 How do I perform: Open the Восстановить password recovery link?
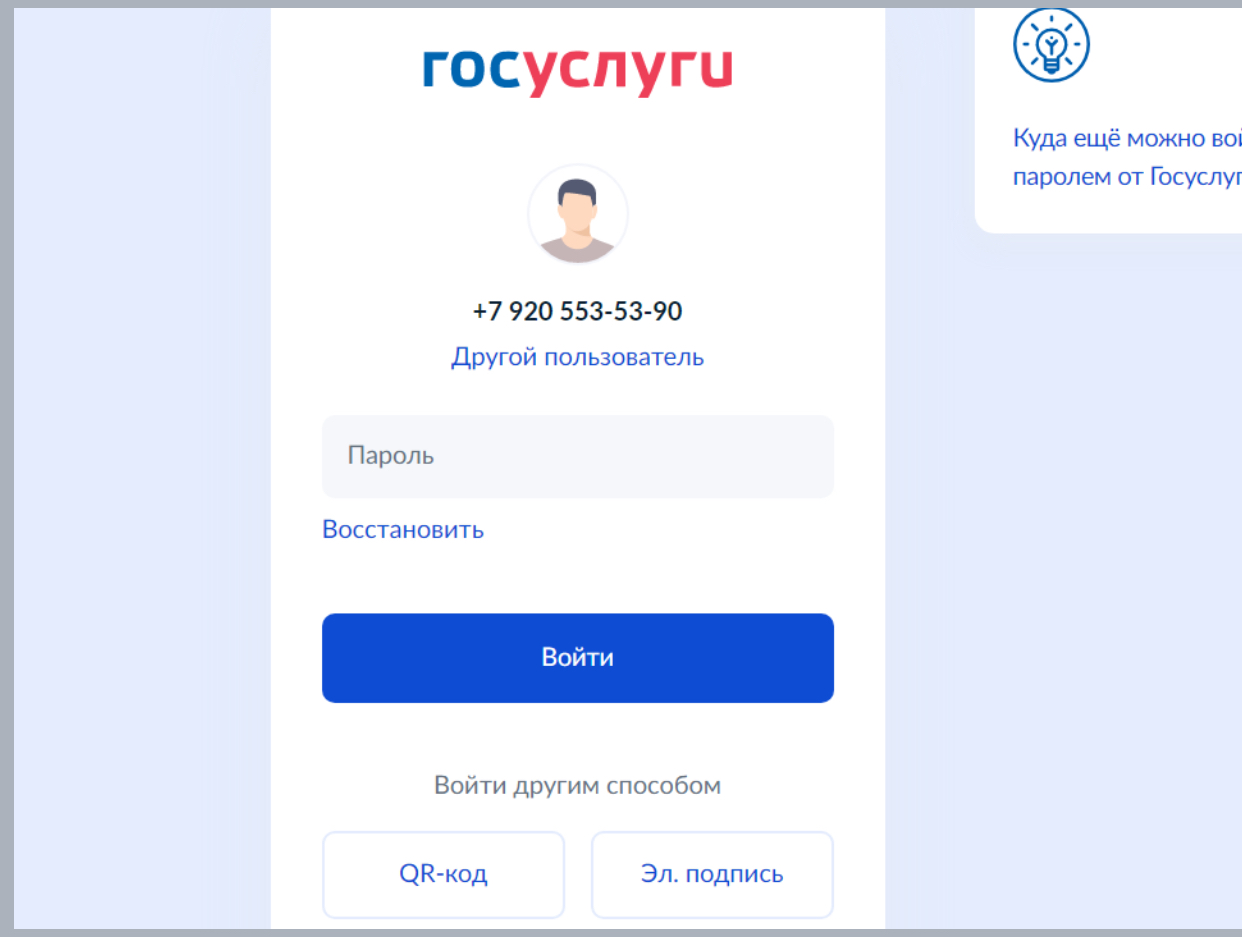tap(403, 529)
